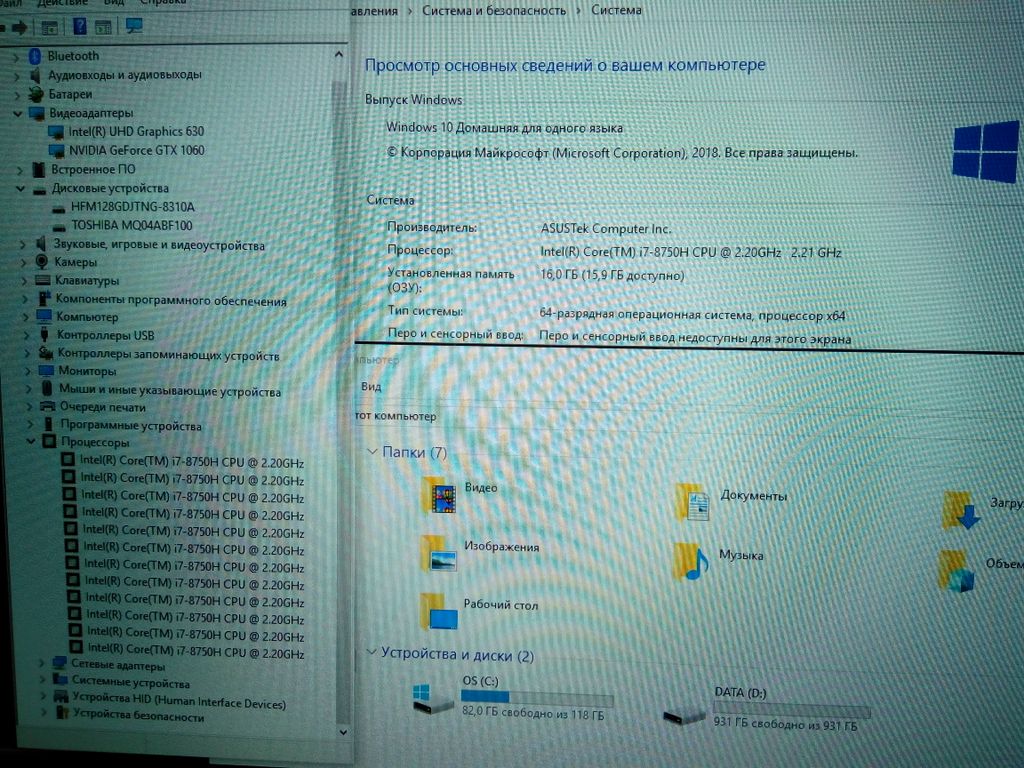Image resolution: width=1024 pixels, height=768 pixels.
Task: Open the Музыка folder
Action: coord(690,561)
